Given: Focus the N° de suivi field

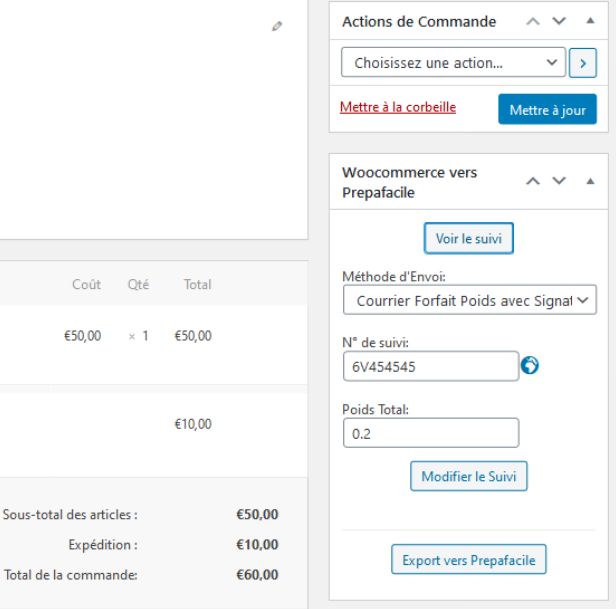Looking at the screenshot, I should 431,367.
